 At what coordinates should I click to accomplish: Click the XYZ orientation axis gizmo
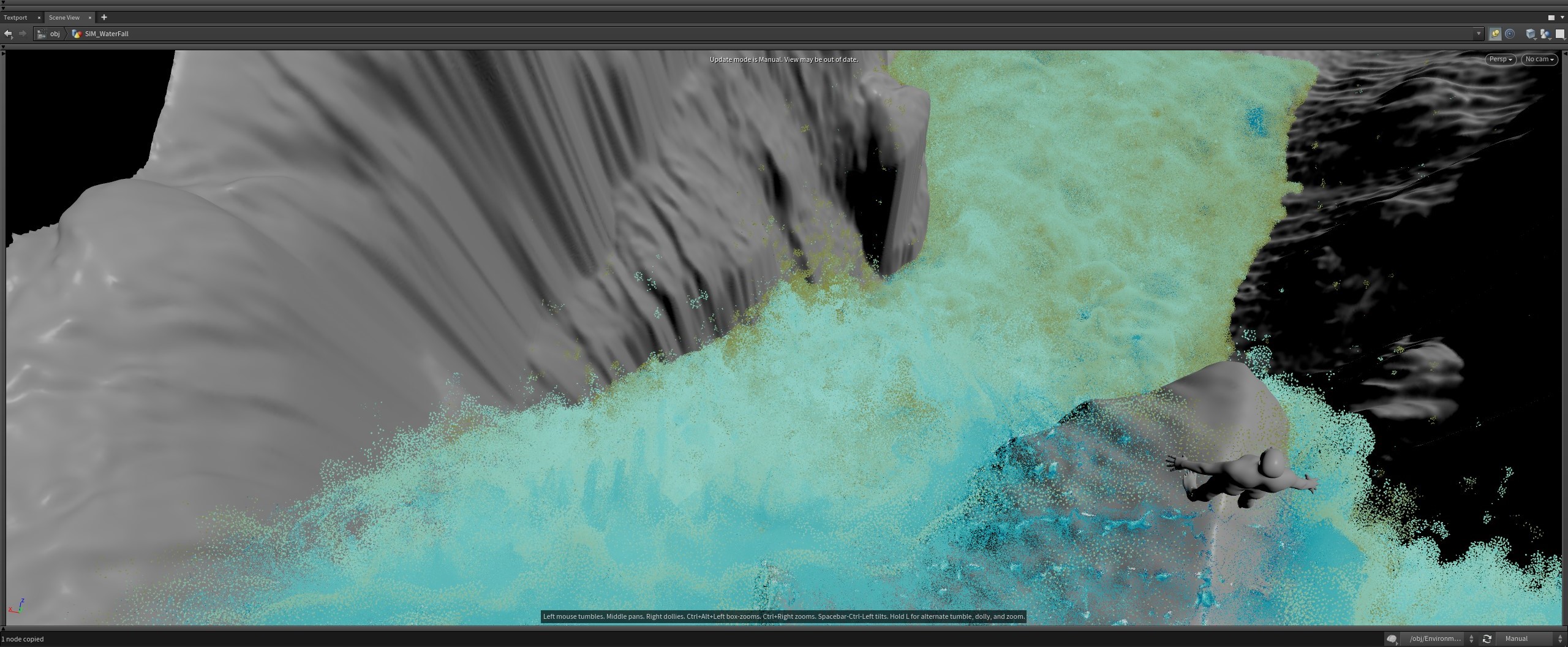click(17, 606)
